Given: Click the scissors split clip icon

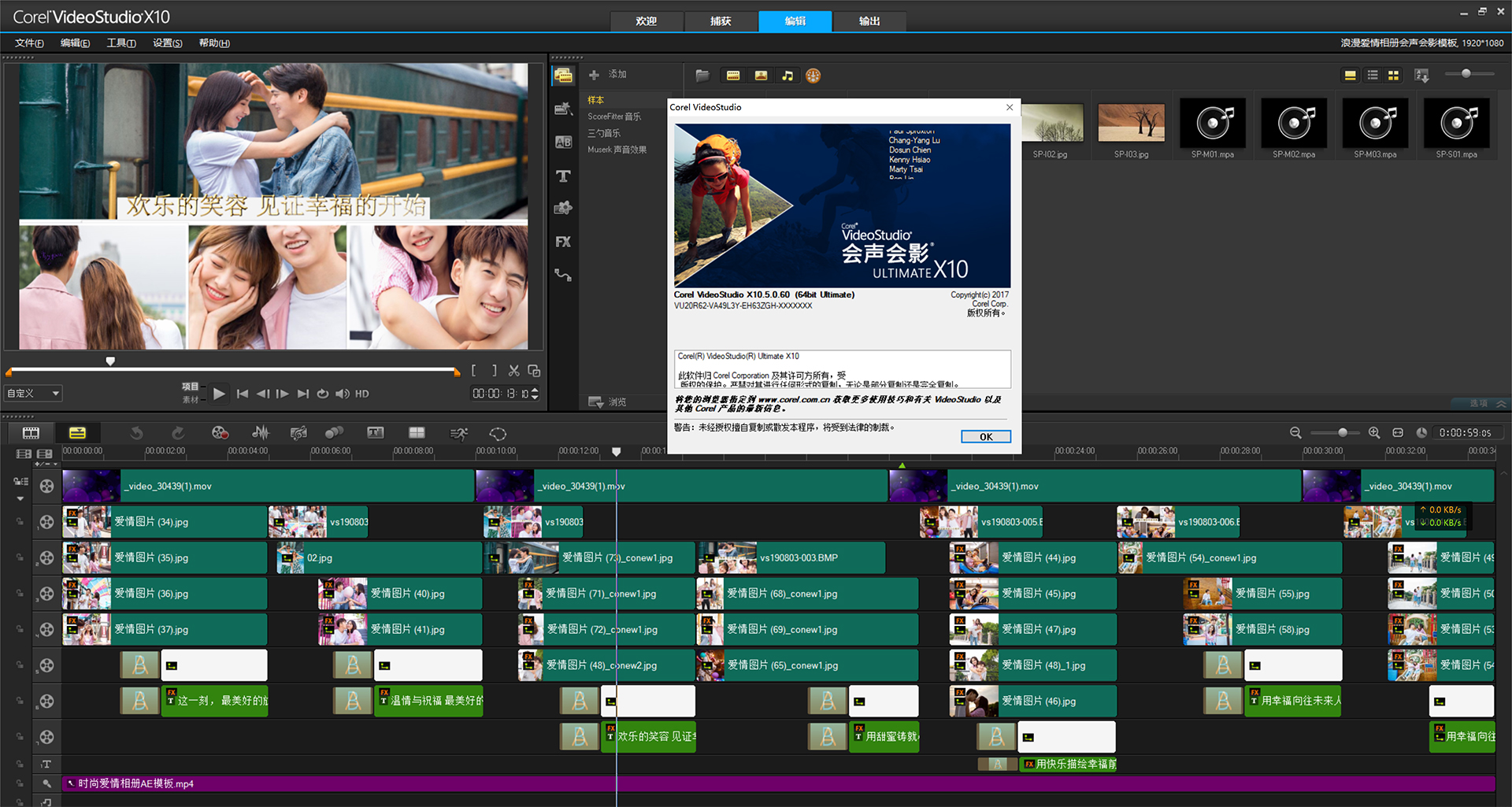Looking at the screenshot, I should [x=513, y=371].
